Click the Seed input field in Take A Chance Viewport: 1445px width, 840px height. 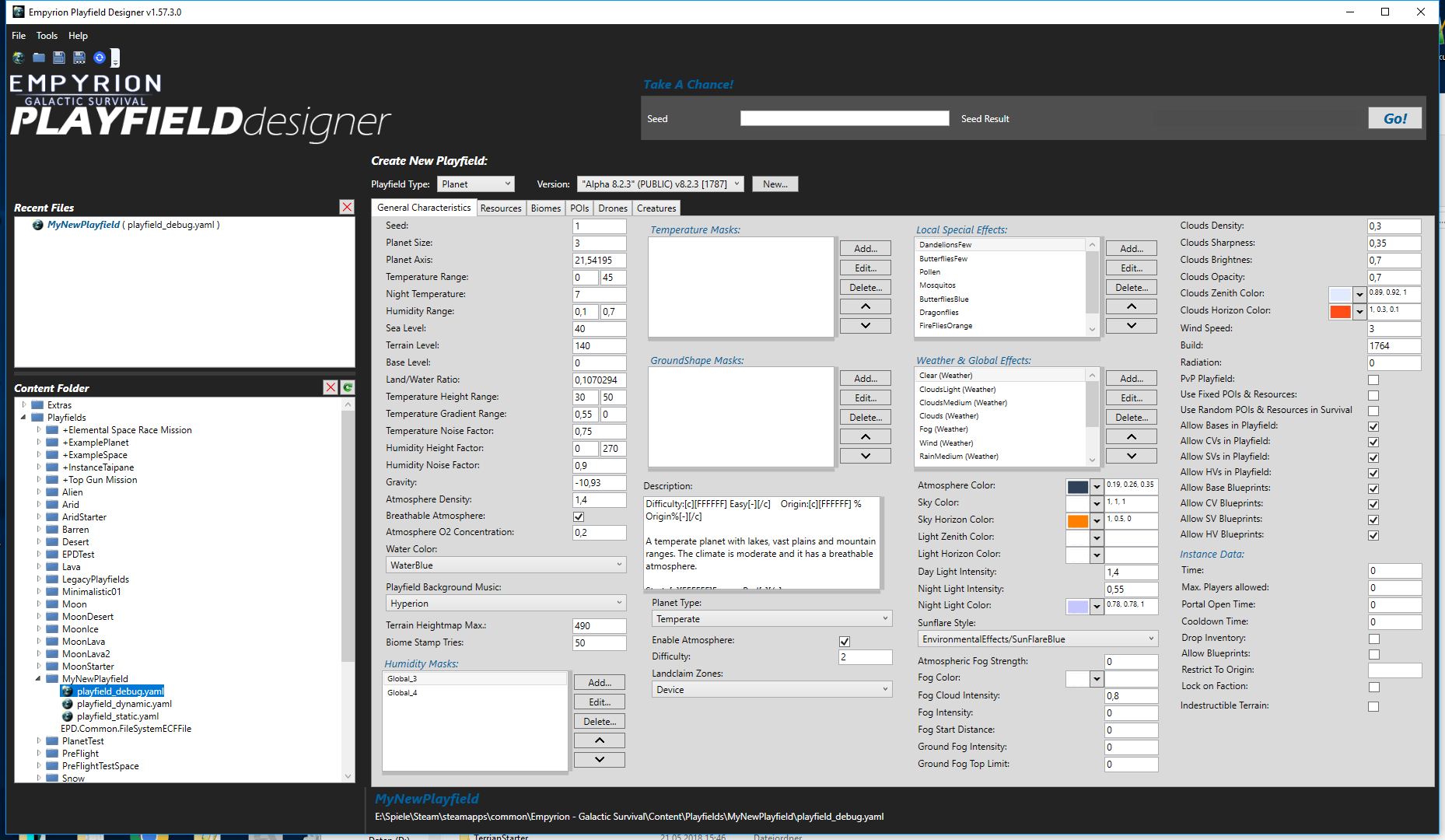(x=845, y=118)
